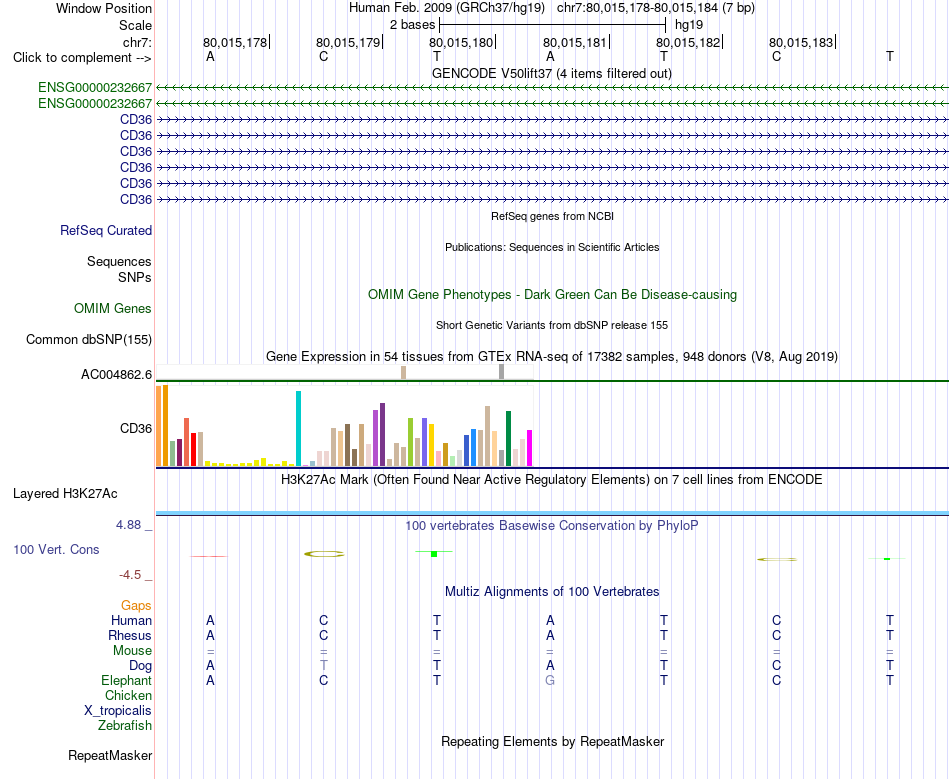Click position label 80,015,178 on the ruler
Image resolution: width=950 pixels, height=779 pixels.
[234, 42]
